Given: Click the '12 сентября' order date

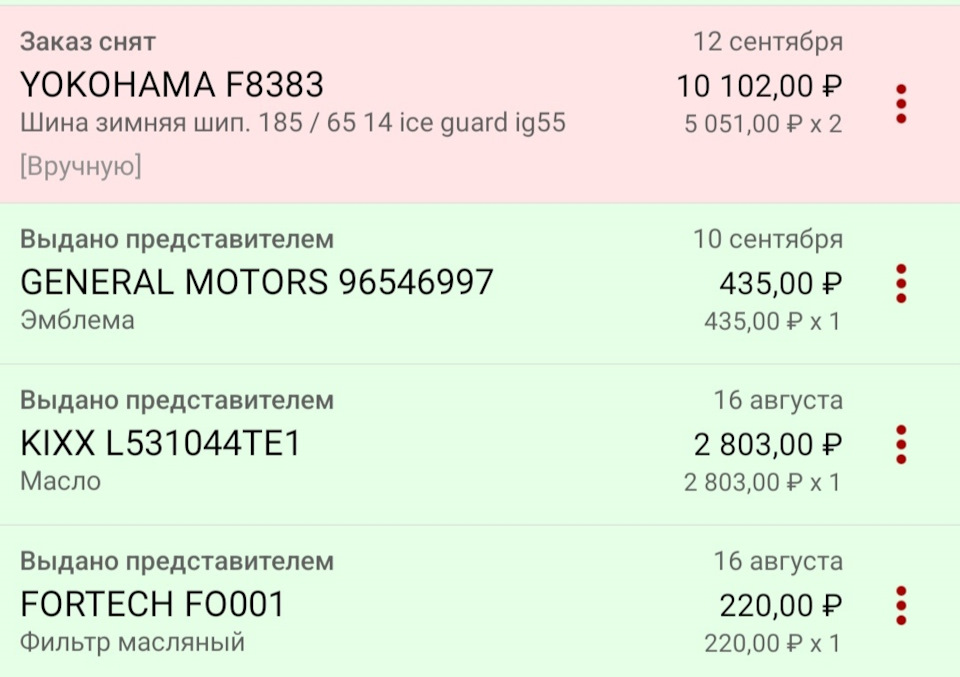Looking at the screenshot, I should point(768,42).
